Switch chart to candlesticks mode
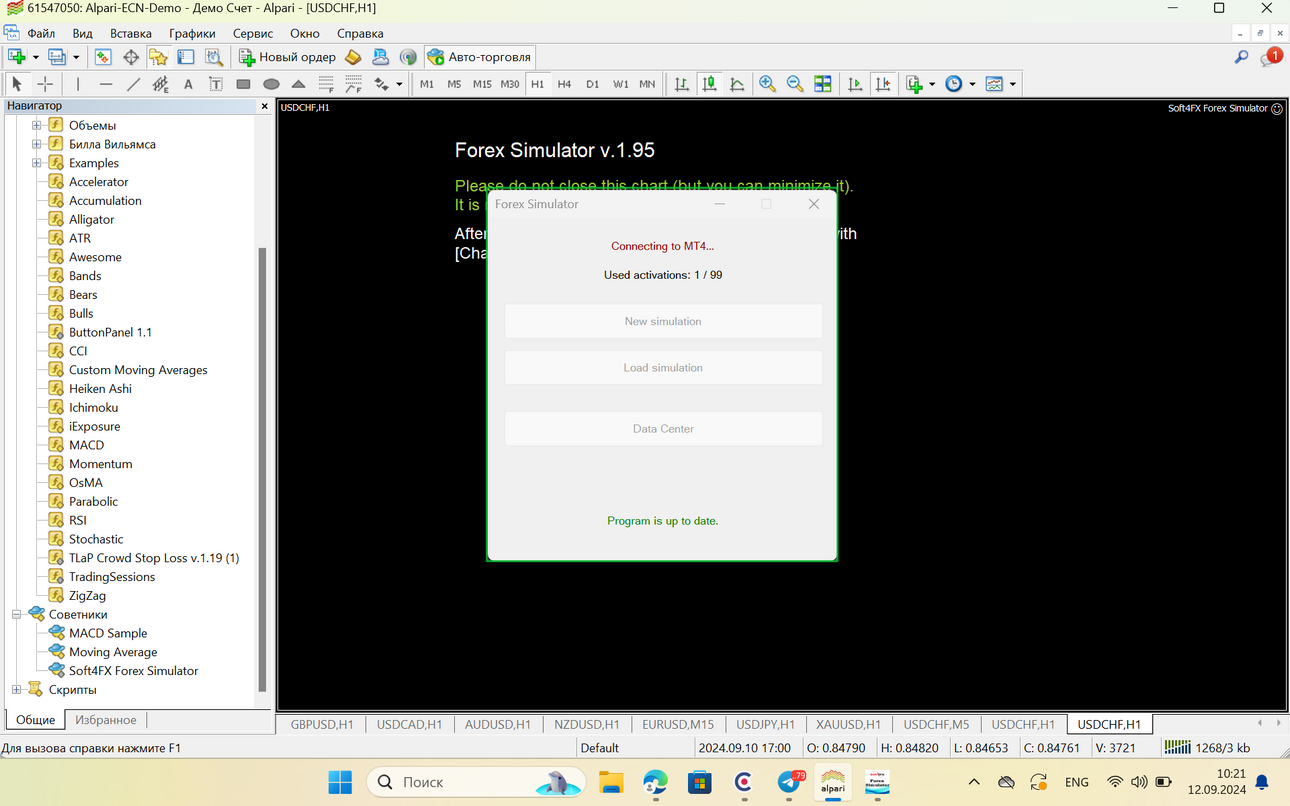Viewport: 1290px width, 806px height. (x=709, y=84)
